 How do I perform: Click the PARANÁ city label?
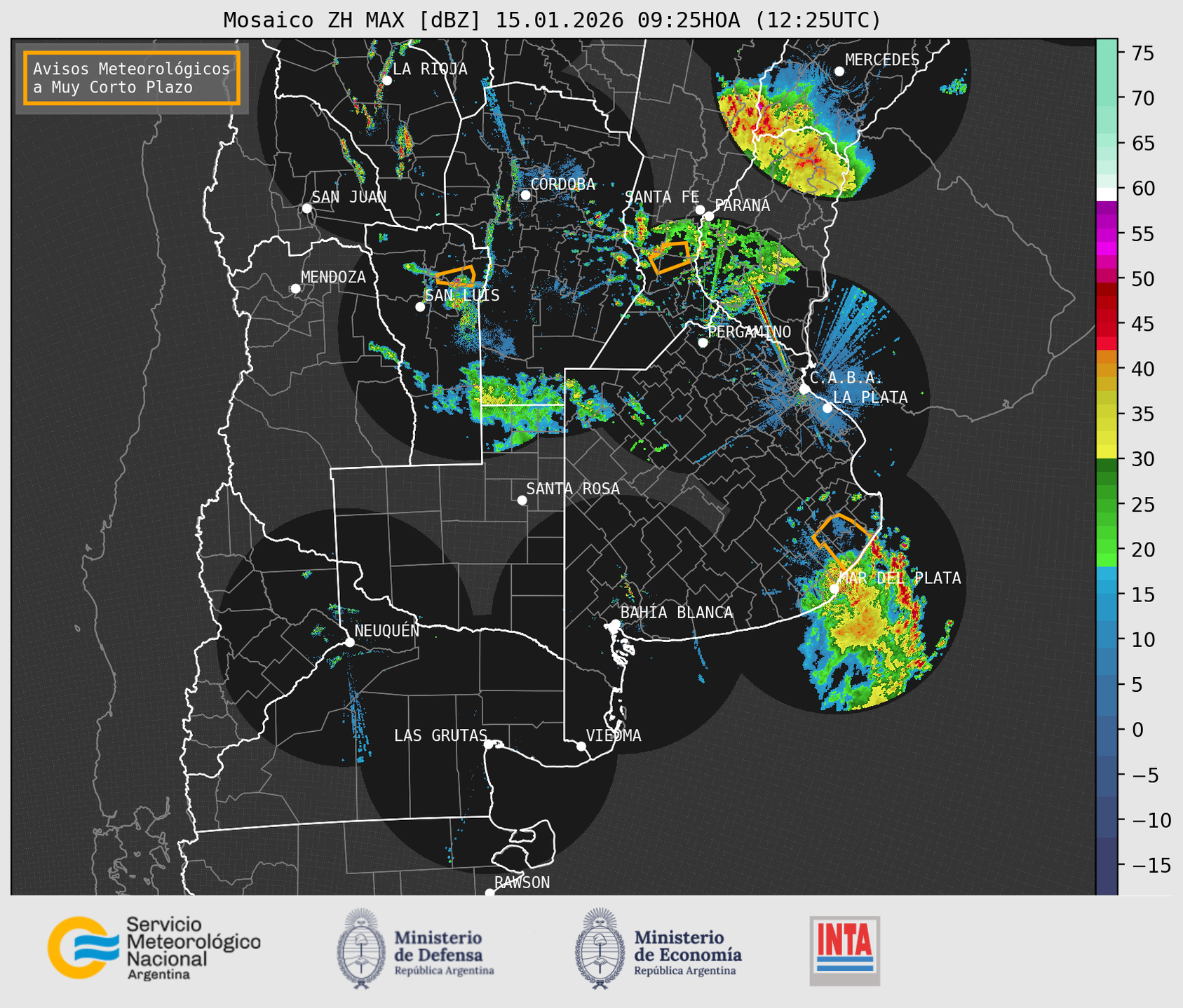[x=743, y=205]
